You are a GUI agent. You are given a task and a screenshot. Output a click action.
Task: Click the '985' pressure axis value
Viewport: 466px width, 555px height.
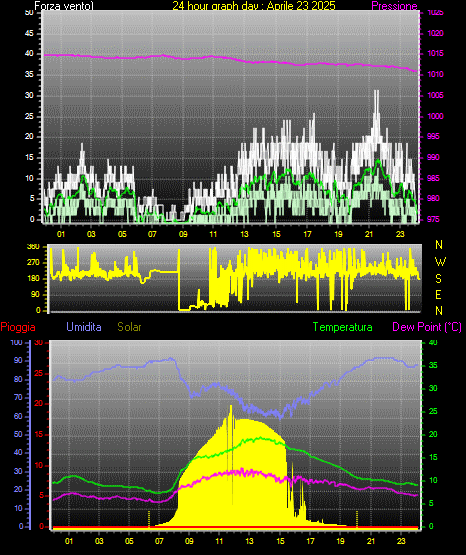[x=433, y=178]
